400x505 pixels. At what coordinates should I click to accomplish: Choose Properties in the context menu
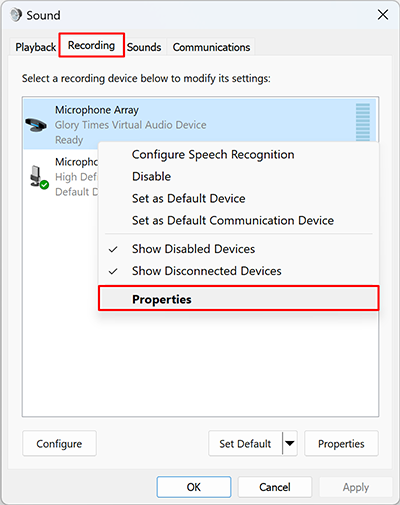coord(239,299)
